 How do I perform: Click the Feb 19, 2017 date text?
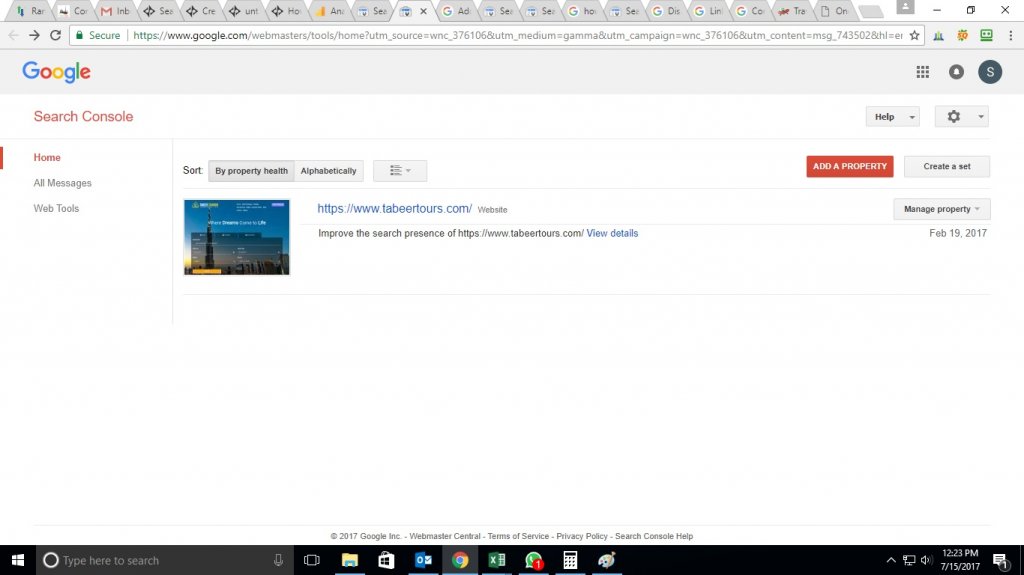click(x=958, y=233)
